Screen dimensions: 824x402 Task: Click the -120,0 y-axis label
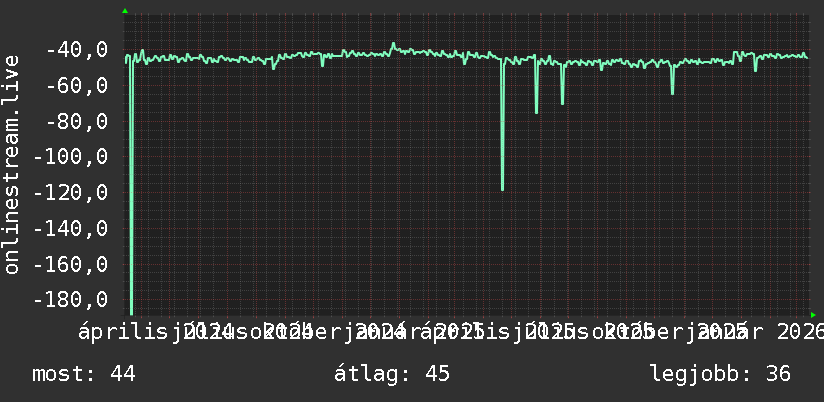(x=71, y=192)
